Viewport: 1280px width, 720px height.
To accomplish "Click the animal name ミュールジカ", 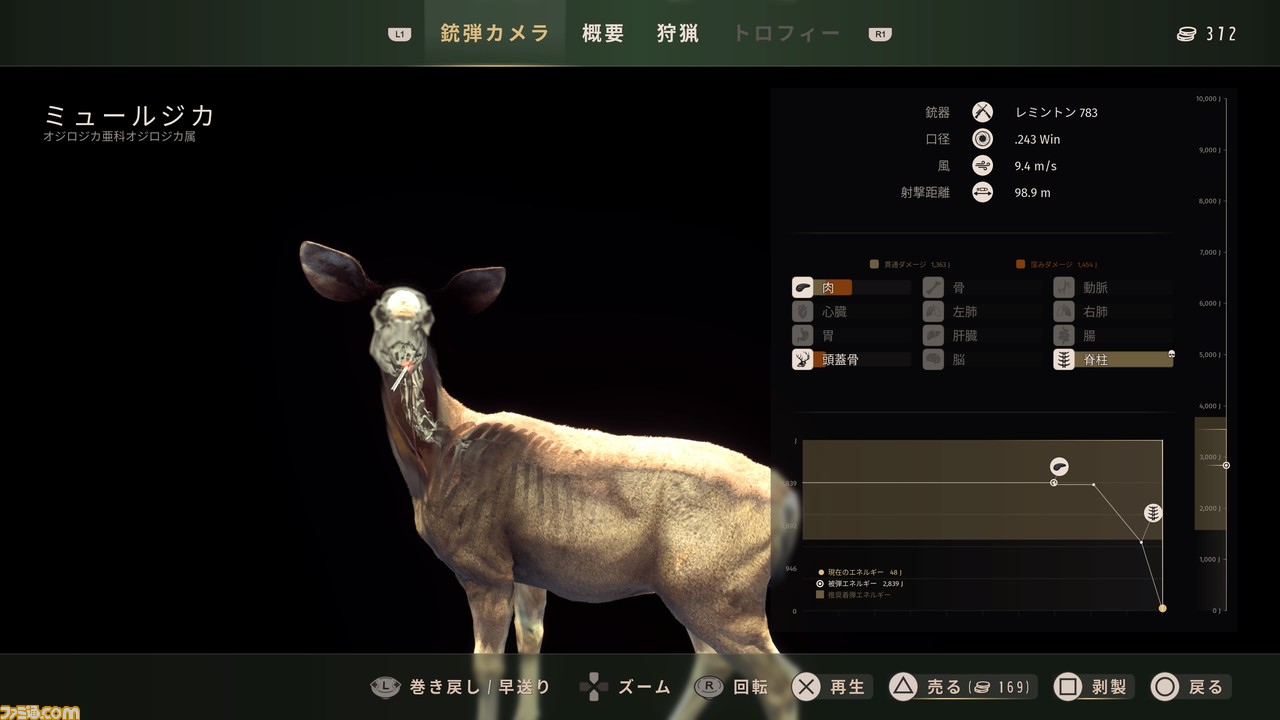I will [x=130, y=115].
